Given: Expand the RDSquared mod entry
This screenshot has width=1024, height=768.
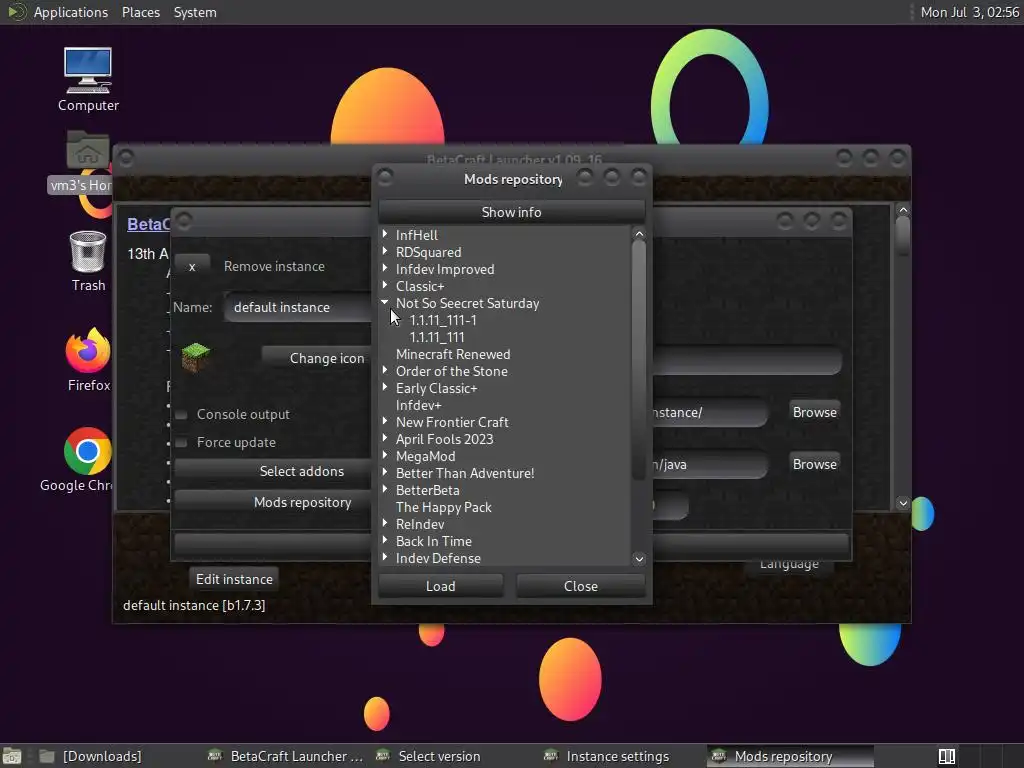Looking at the screenshot, I should pyautogui.click(x=385, y=251).
